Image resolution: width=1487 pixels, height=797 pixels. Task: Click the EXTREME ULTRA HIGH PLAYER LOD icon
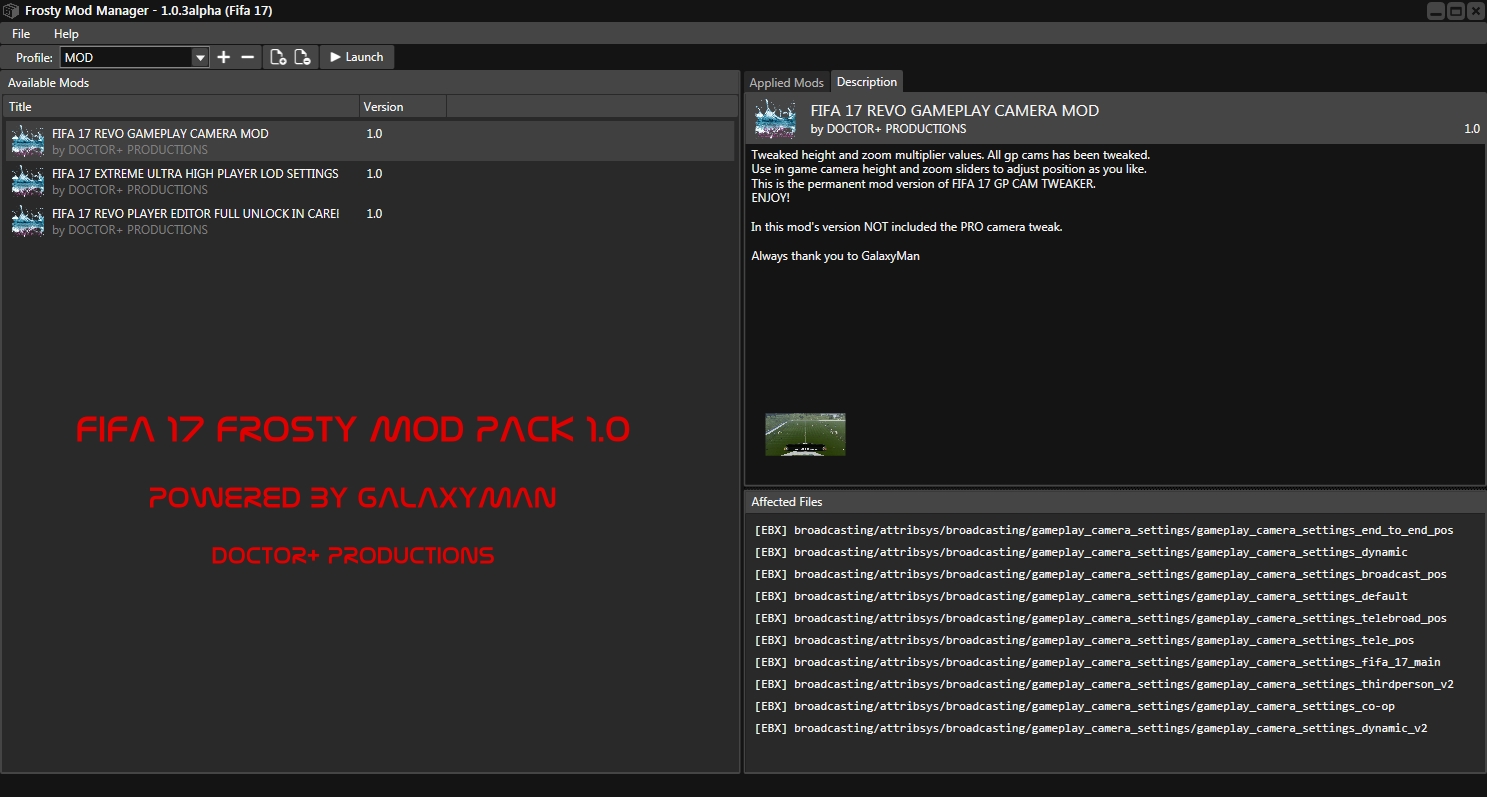click(x=28, y=181)
